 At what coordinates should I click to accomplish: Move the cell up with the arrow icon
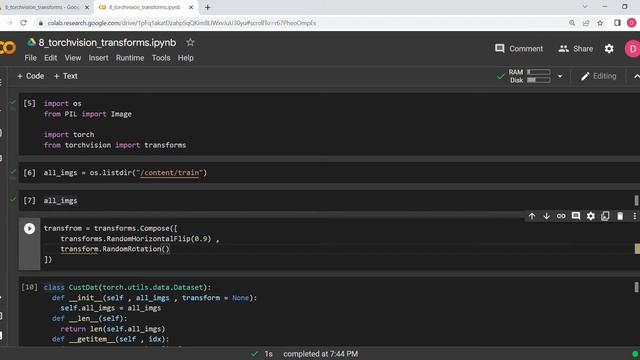coord(532,216)
